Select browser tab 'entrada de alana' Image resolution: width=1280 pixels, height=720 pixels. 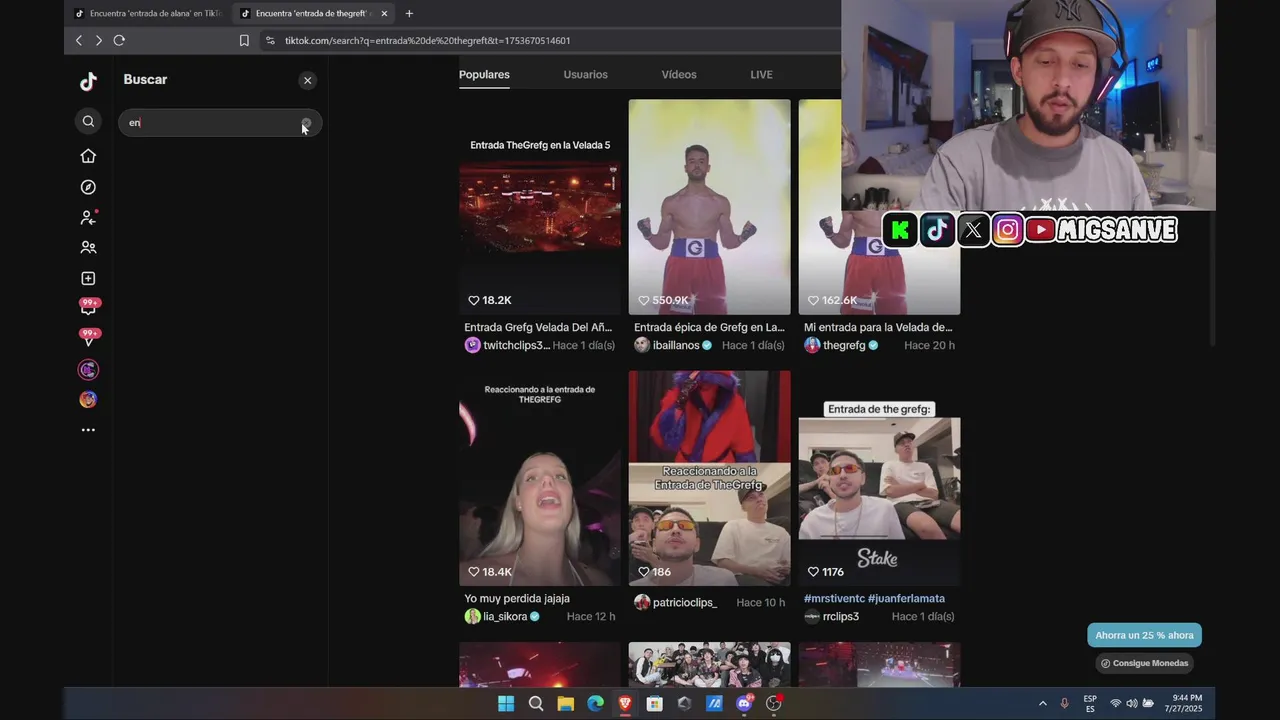[150, 13]
